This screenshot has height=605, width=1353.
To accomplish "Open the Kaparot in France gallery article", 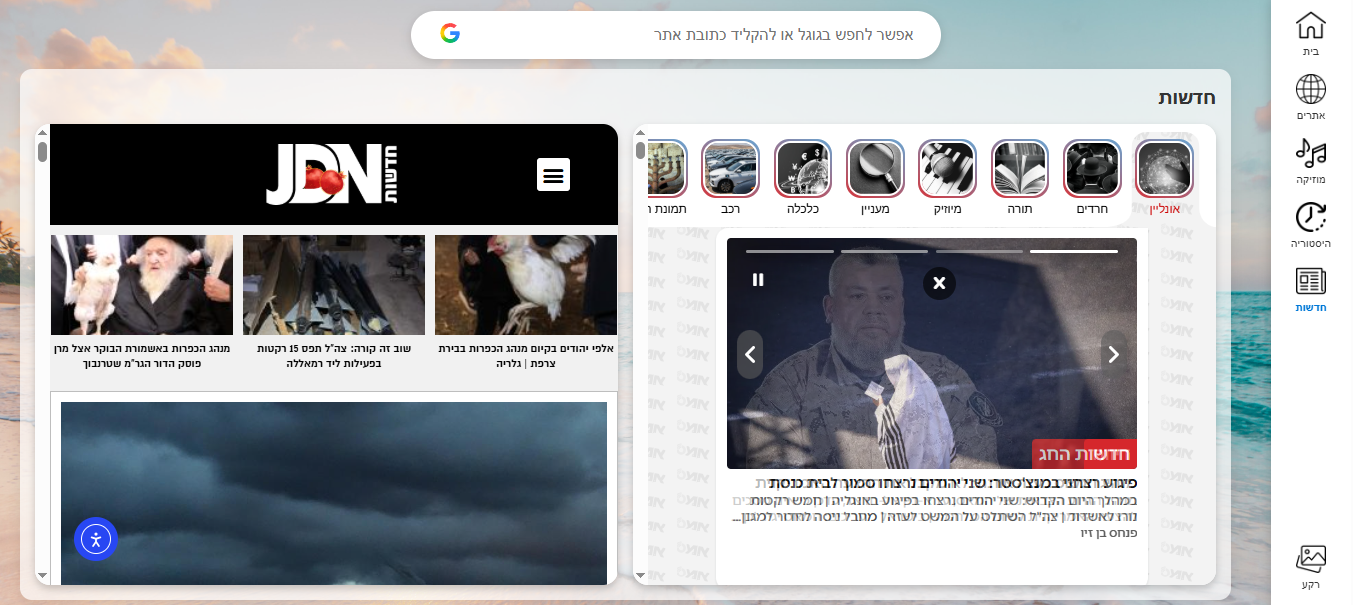I will pos(525,355).
